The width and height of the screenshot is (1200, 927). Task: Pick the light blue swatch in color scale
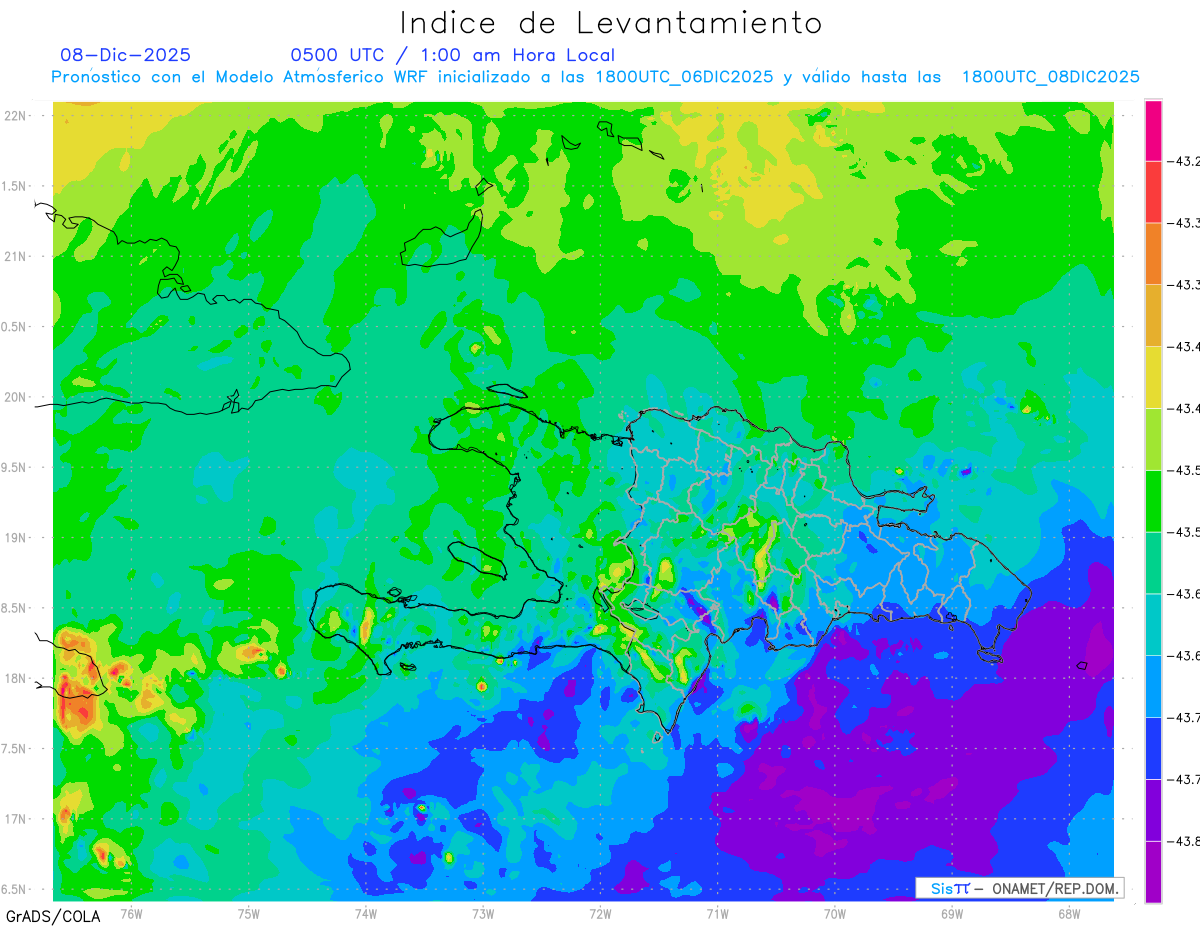point(1153,686)
